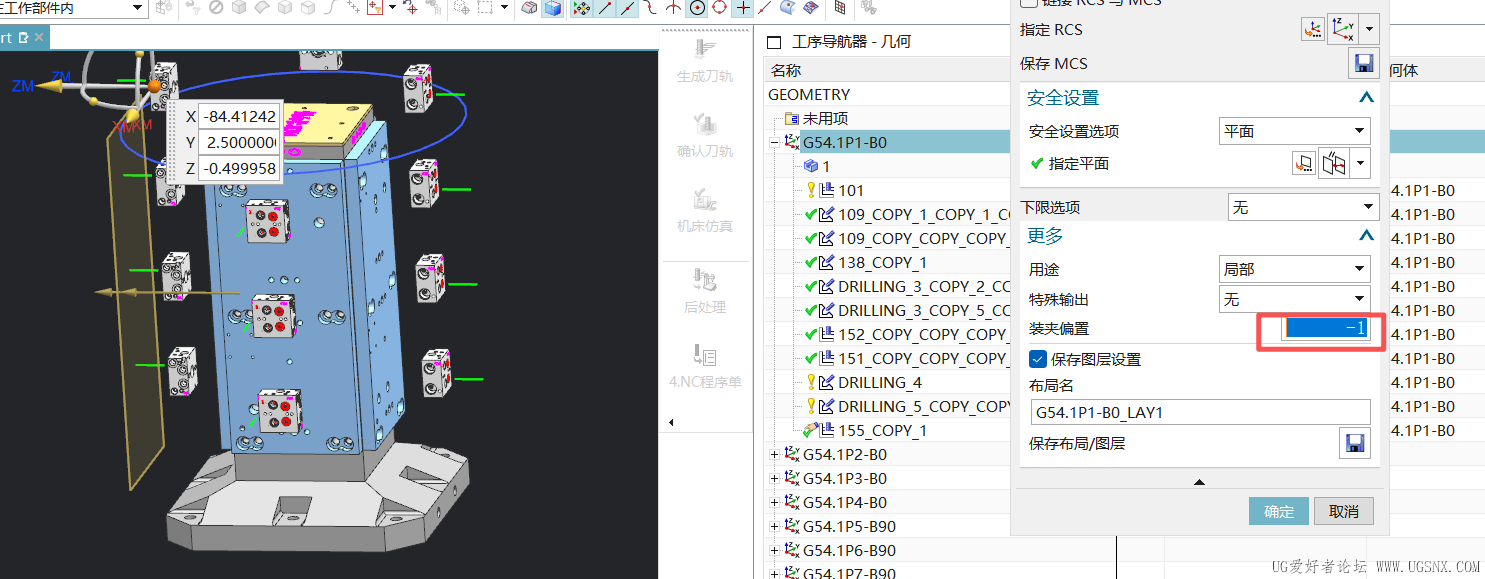
Task: Select operation 138_COPY_1
Action: 882,262
